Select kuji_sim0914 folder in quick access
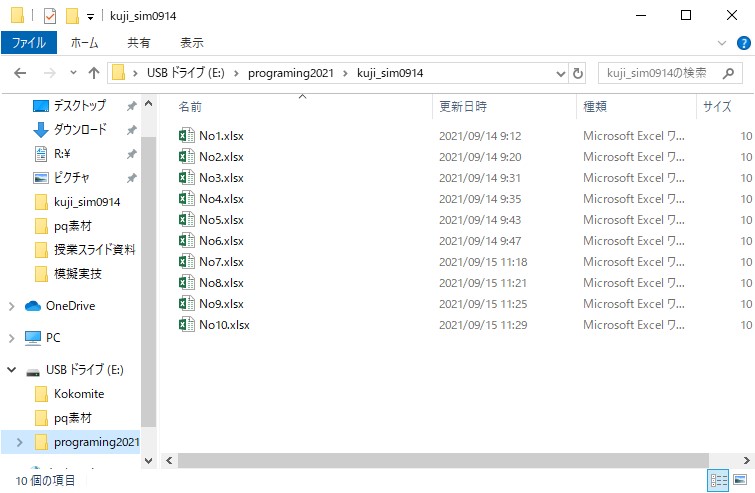Image resolution: width=755 pixels, height=493 pixels. (78, 202)
